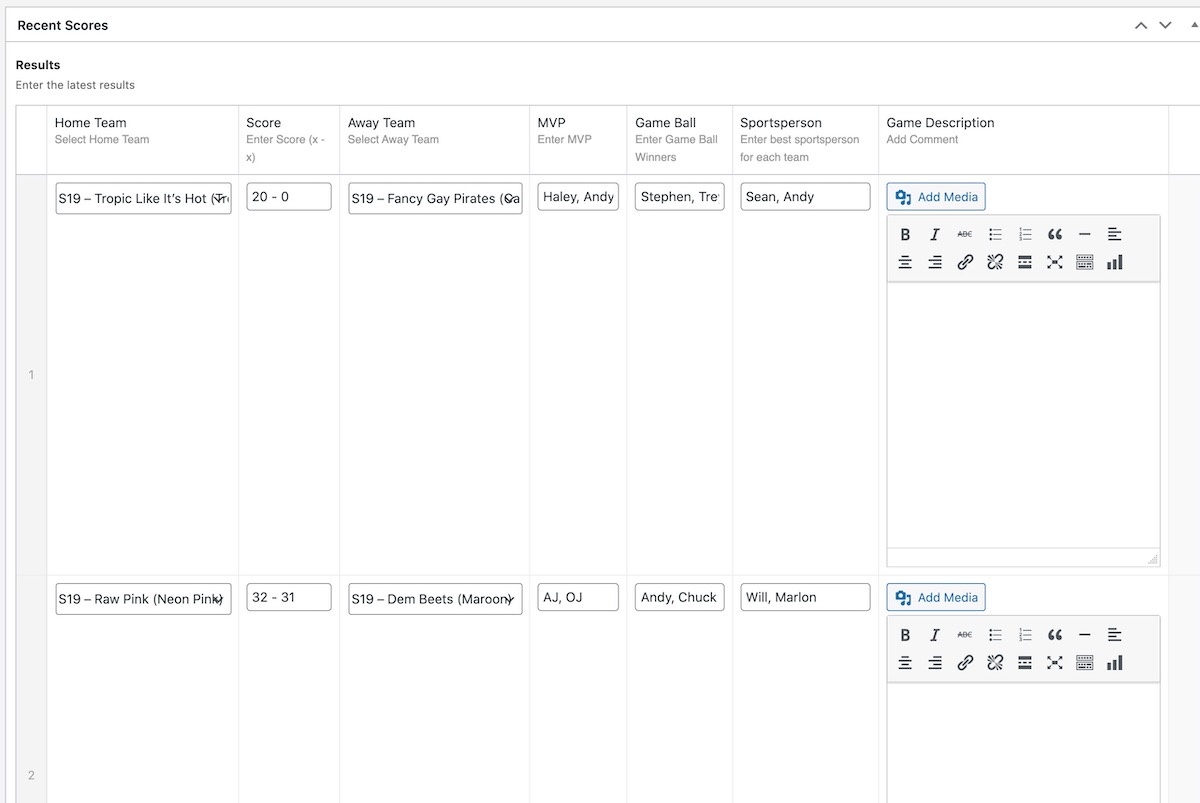
Task: Click strikethrough icon in second row's editor
Action: point(965,635)
